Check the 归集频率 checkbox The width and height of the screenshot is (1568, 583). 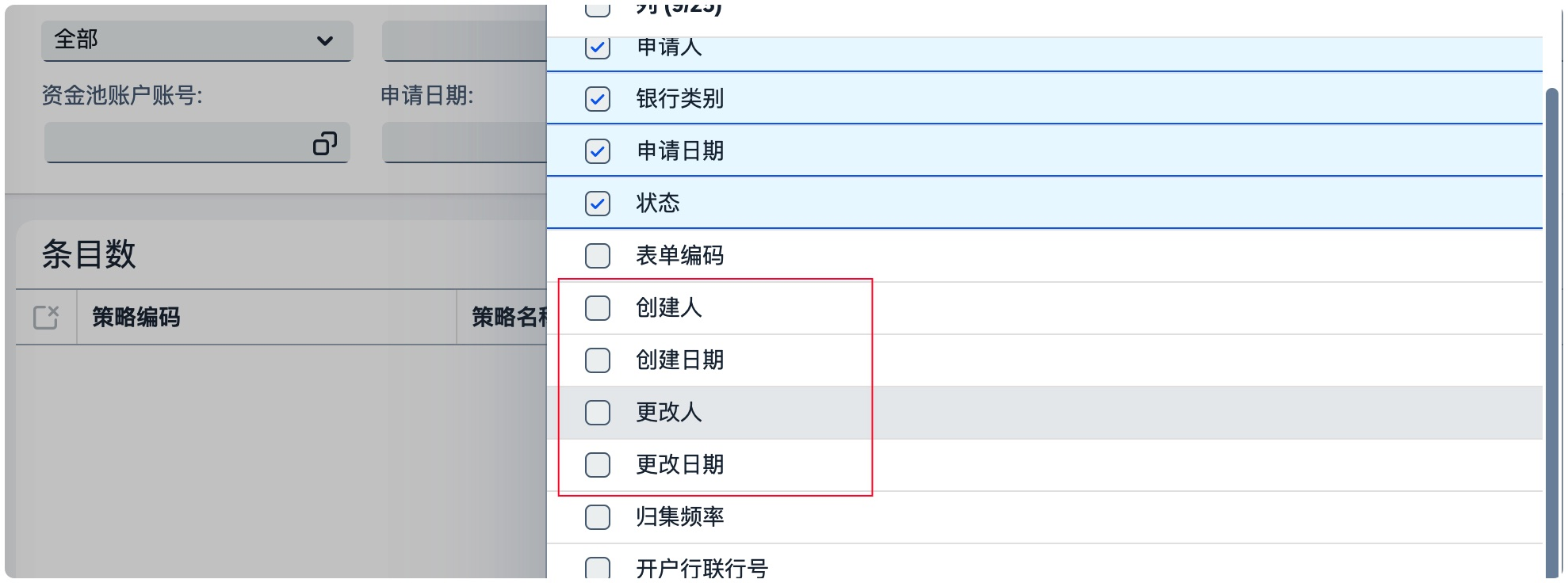[597, 517]
